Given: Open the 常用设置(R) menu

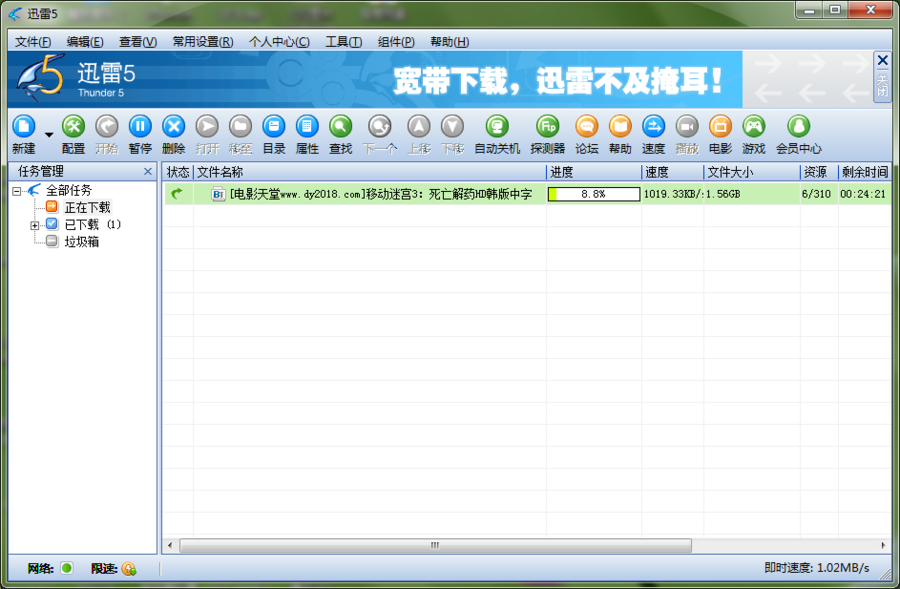Looking at the screenshot, I should [203, 42].
